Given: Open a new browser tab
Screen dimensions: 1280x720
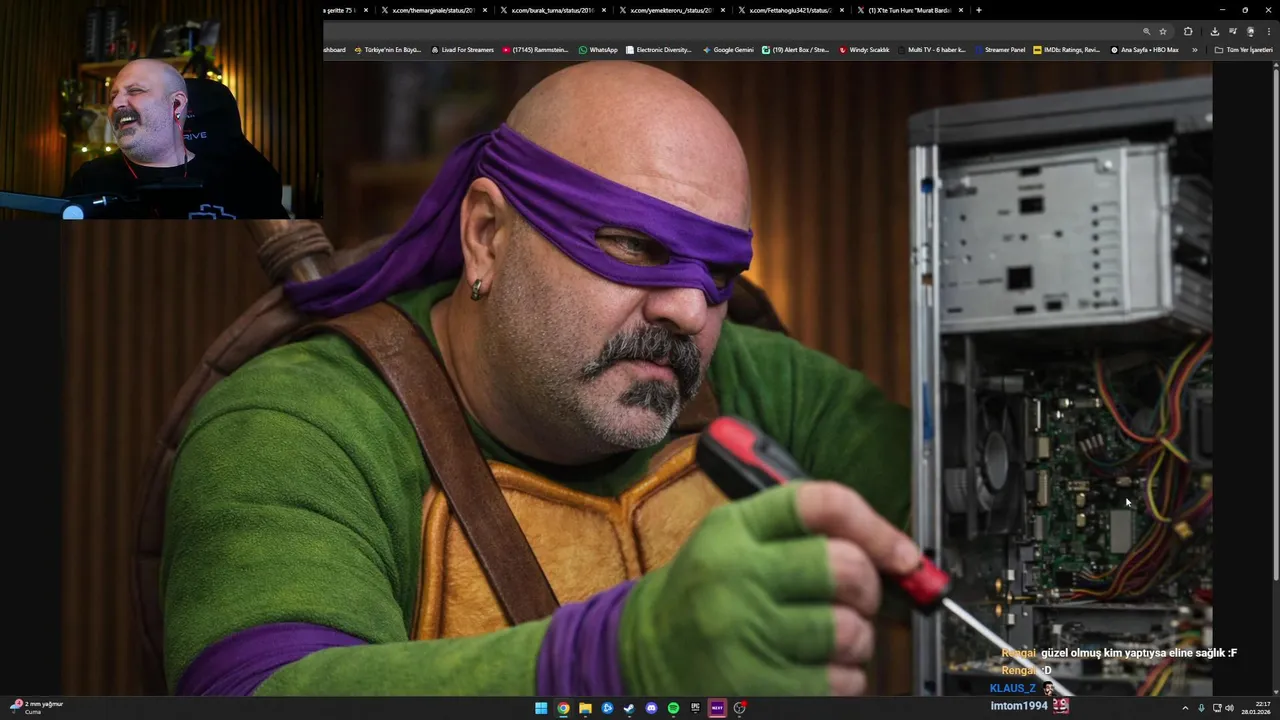Looking at the screenshot, I should click(979, 10).
